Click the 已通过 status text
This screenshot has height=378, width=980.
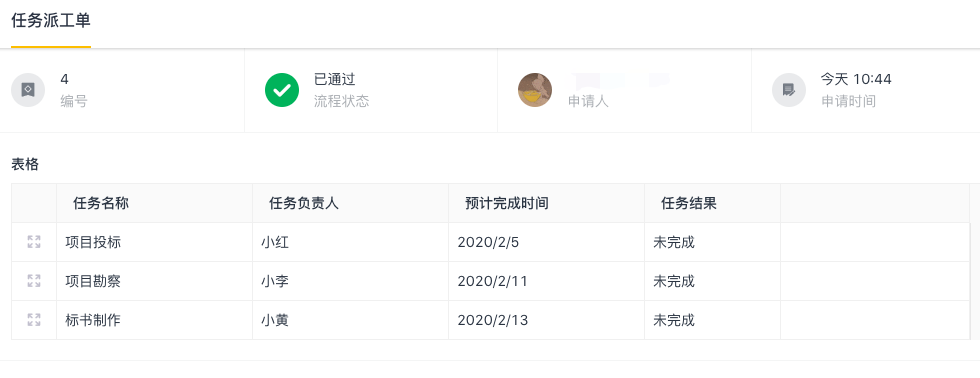(334, 79)
